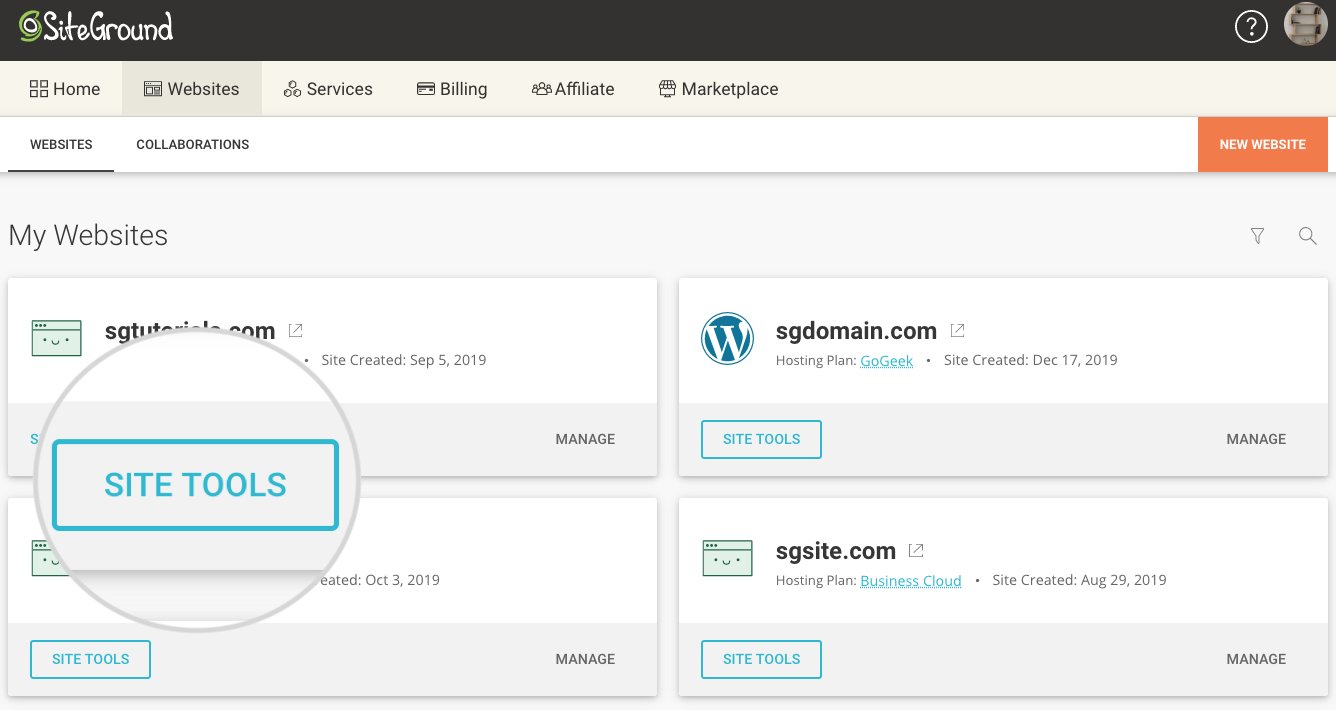Select the WEBSITES tab
The height and width of the screenshot is (710, 1336).
[61, 145]
